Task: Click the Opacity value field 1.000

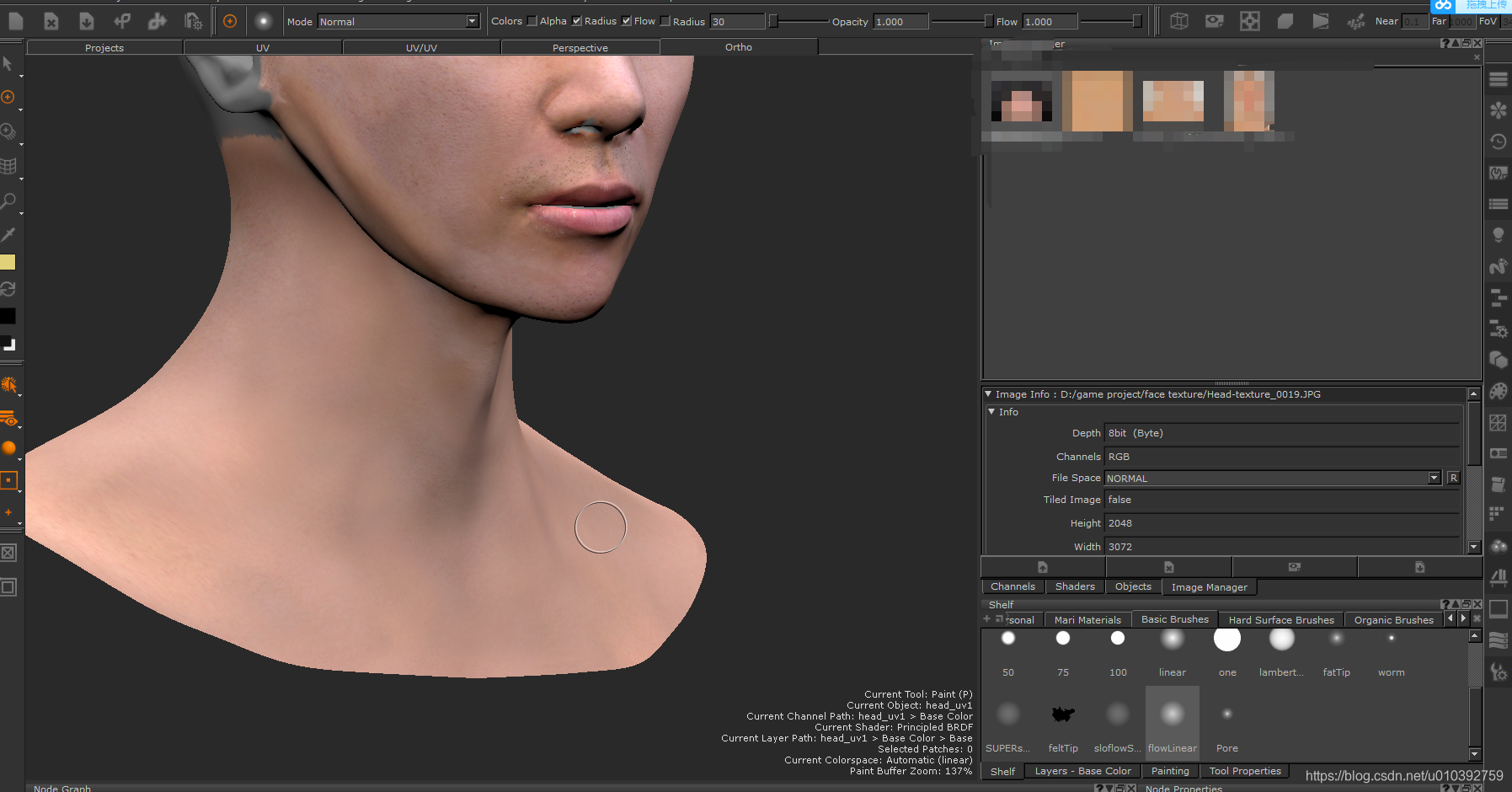Action: pos(900,22)
